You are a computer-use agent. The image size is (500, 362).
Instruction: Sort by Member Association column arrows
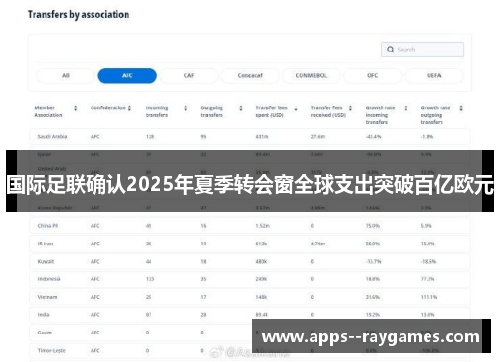coord(76,108)
